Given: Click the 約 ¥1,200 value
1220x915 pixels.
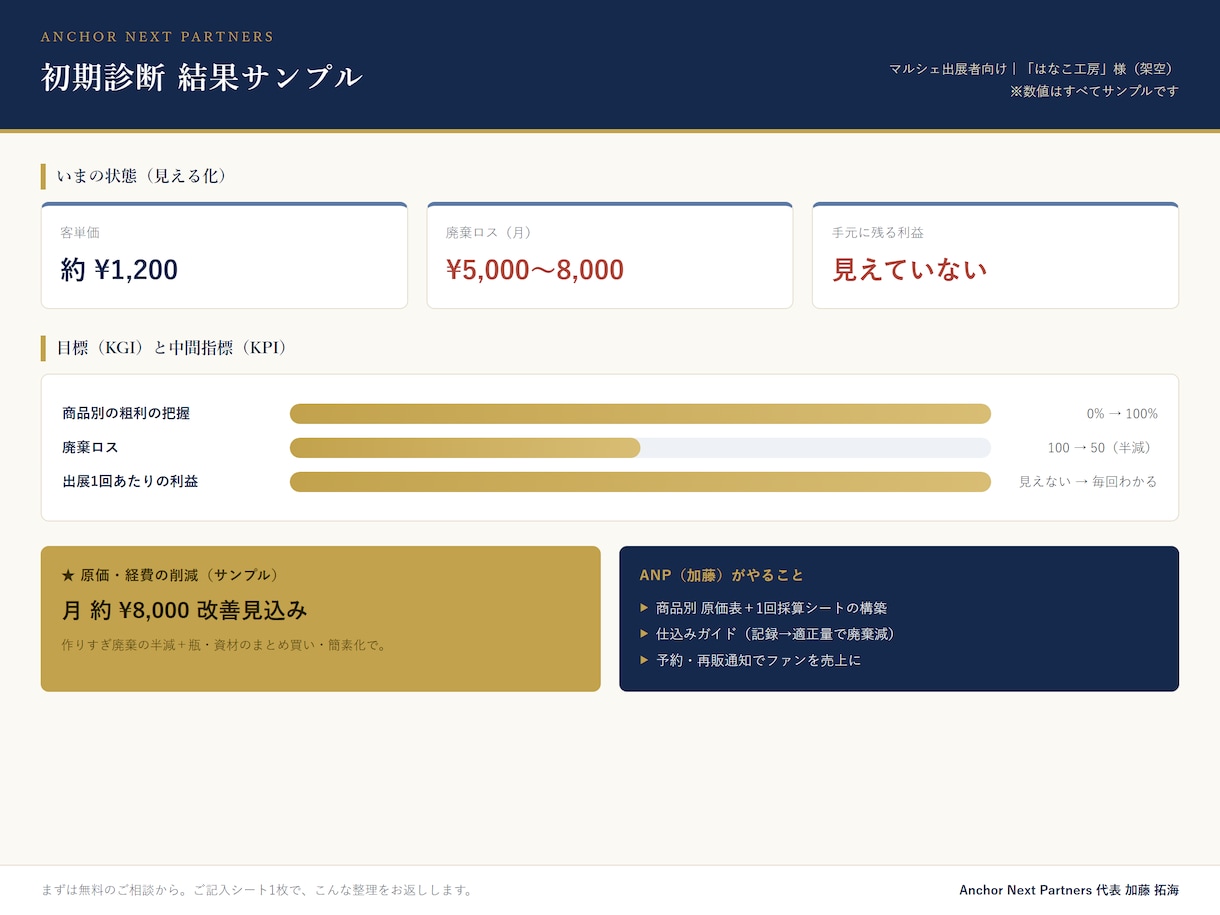Looking at the screenshot, I should tap(119, 270).
